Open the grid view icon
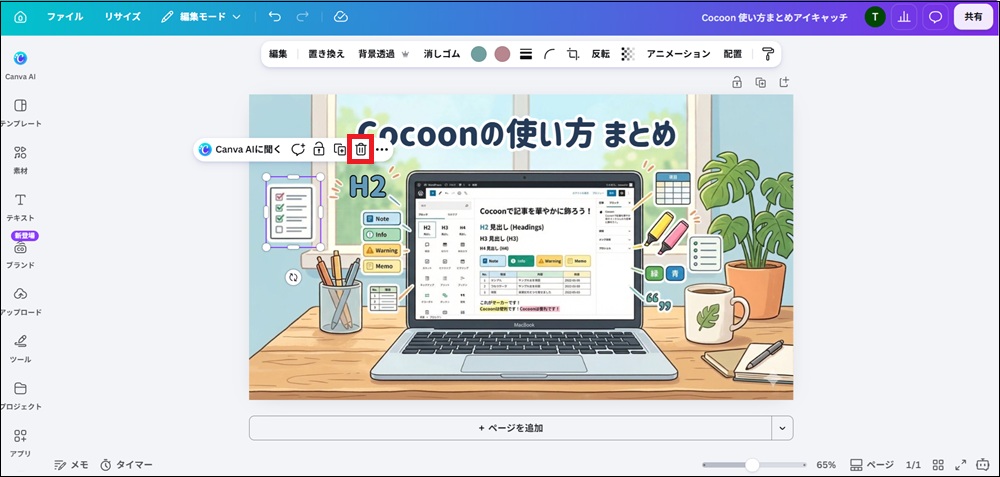This screenshot has width=1000, height=477. coord(938,465)
